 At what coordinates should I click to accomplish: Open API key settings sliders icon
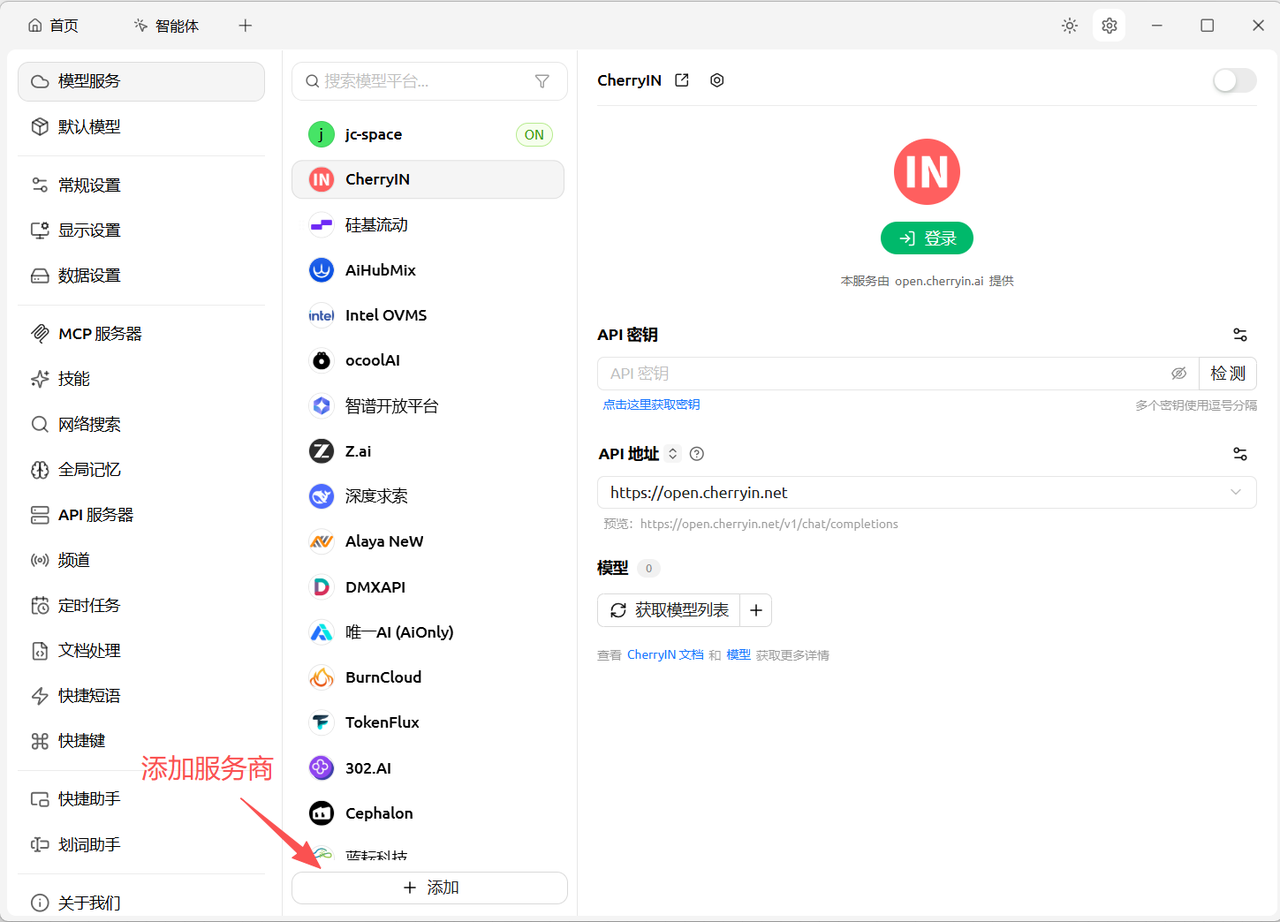coord(1240,335)
